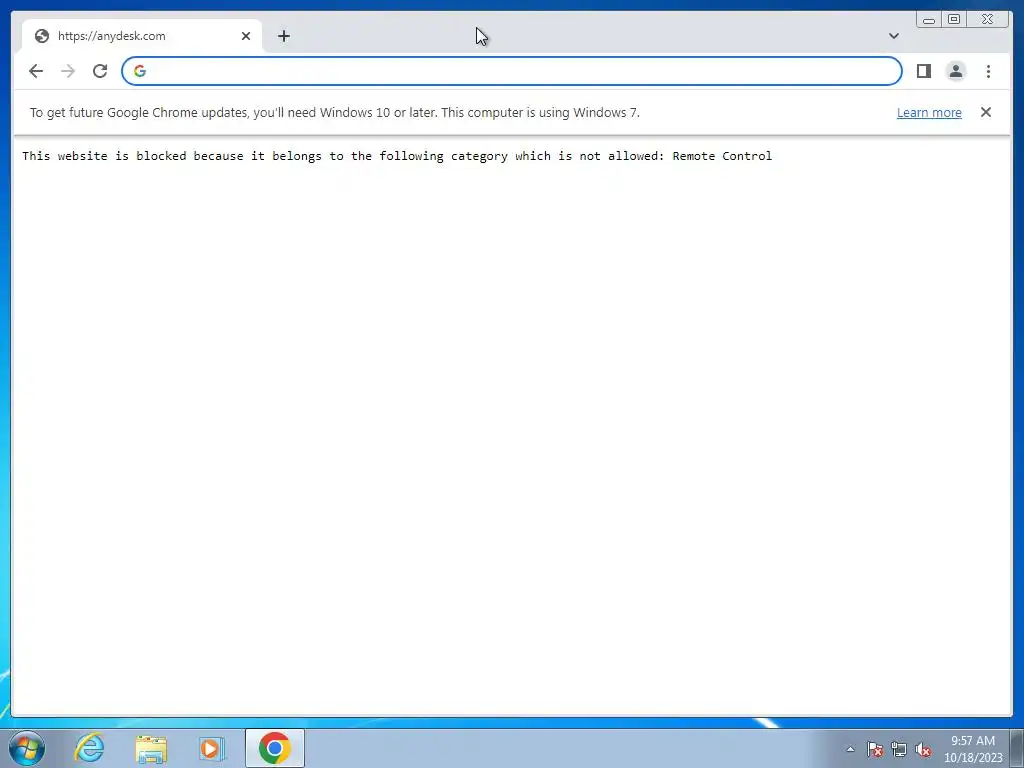Go back to the previous page
This screenshot has height=768, width=1024.
click(36, 71)
